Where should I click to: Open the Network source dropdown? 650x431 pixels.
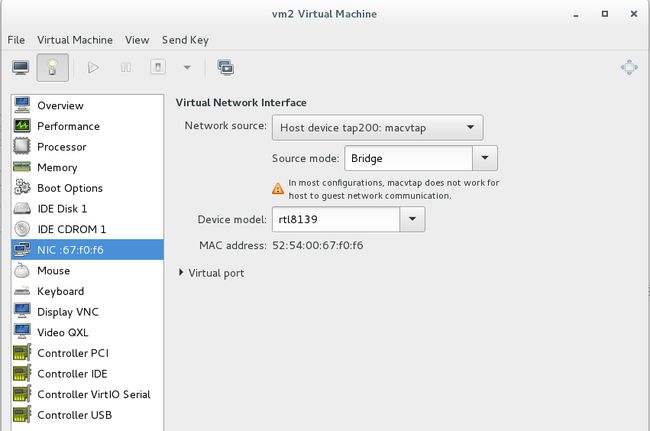[378, 128]
